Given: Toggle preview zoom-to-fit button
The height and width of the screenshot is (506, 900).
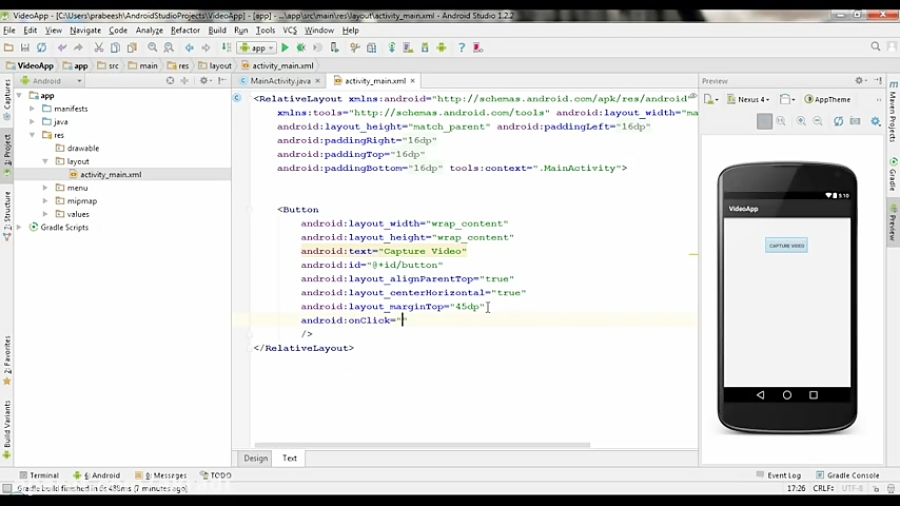Looking at the screenshot, I should (765, 121).
